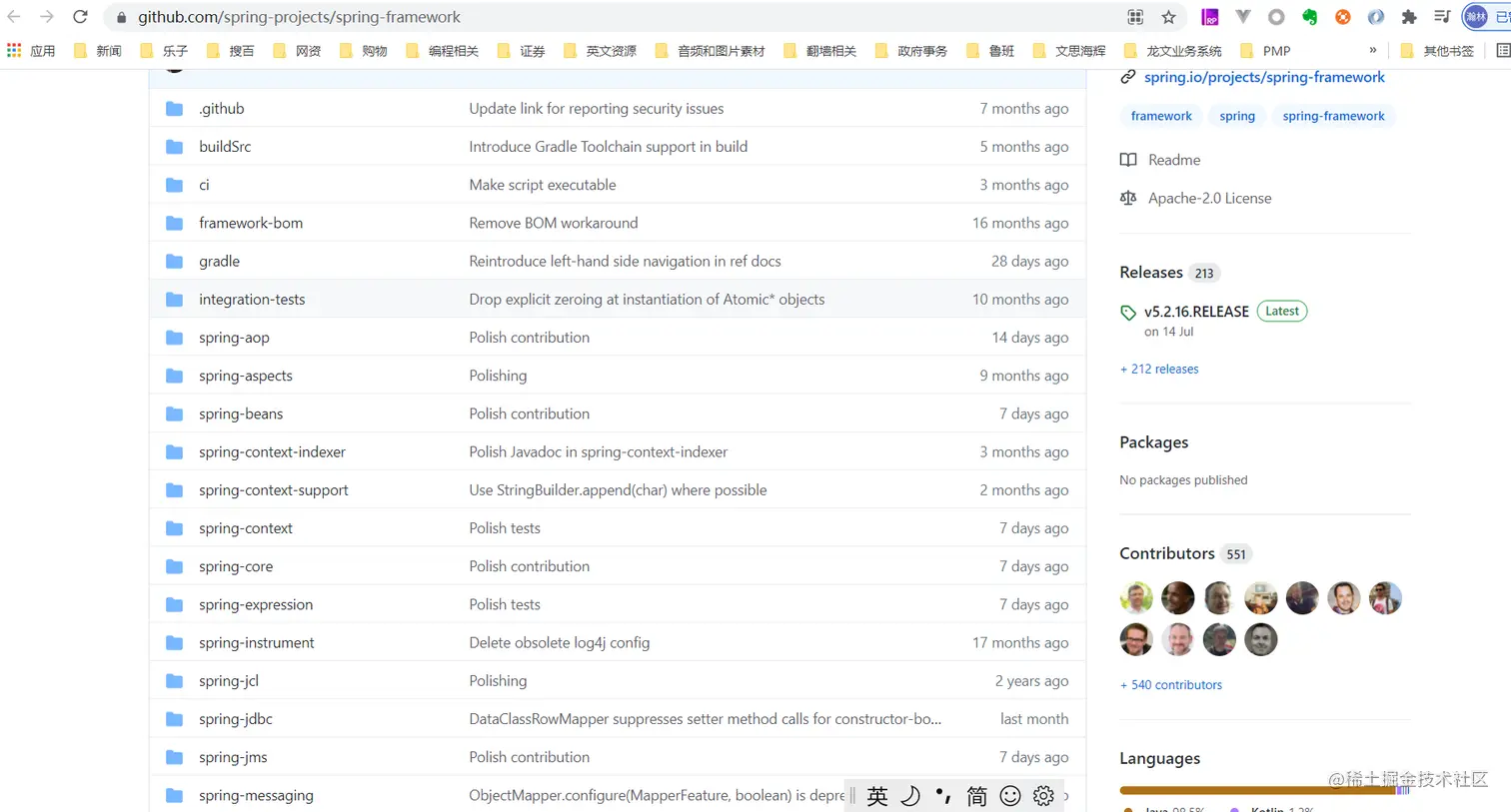The image size is (1511, 812).
Task: Click the IME emoji smiley icon
Action: click(1010, 796)
